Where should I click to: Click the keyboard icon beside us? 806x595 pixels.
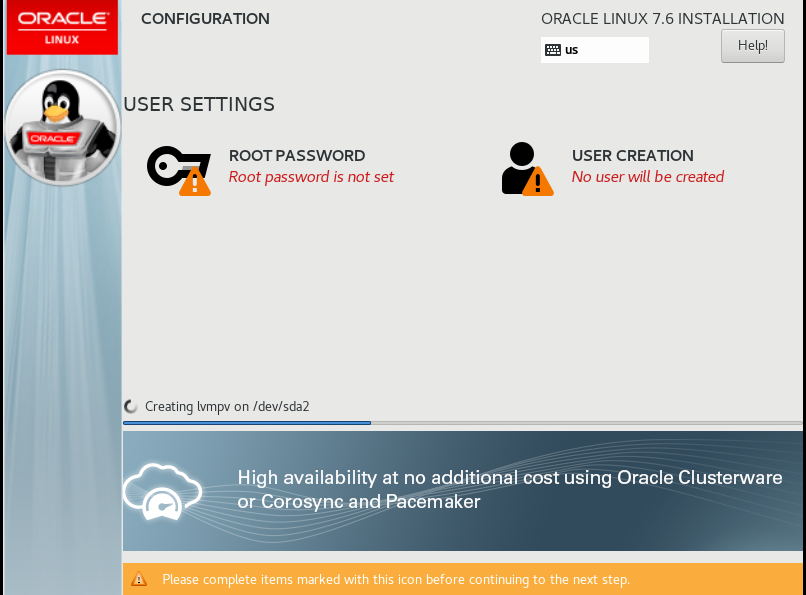pyautogui.click(x=553, y=50)
